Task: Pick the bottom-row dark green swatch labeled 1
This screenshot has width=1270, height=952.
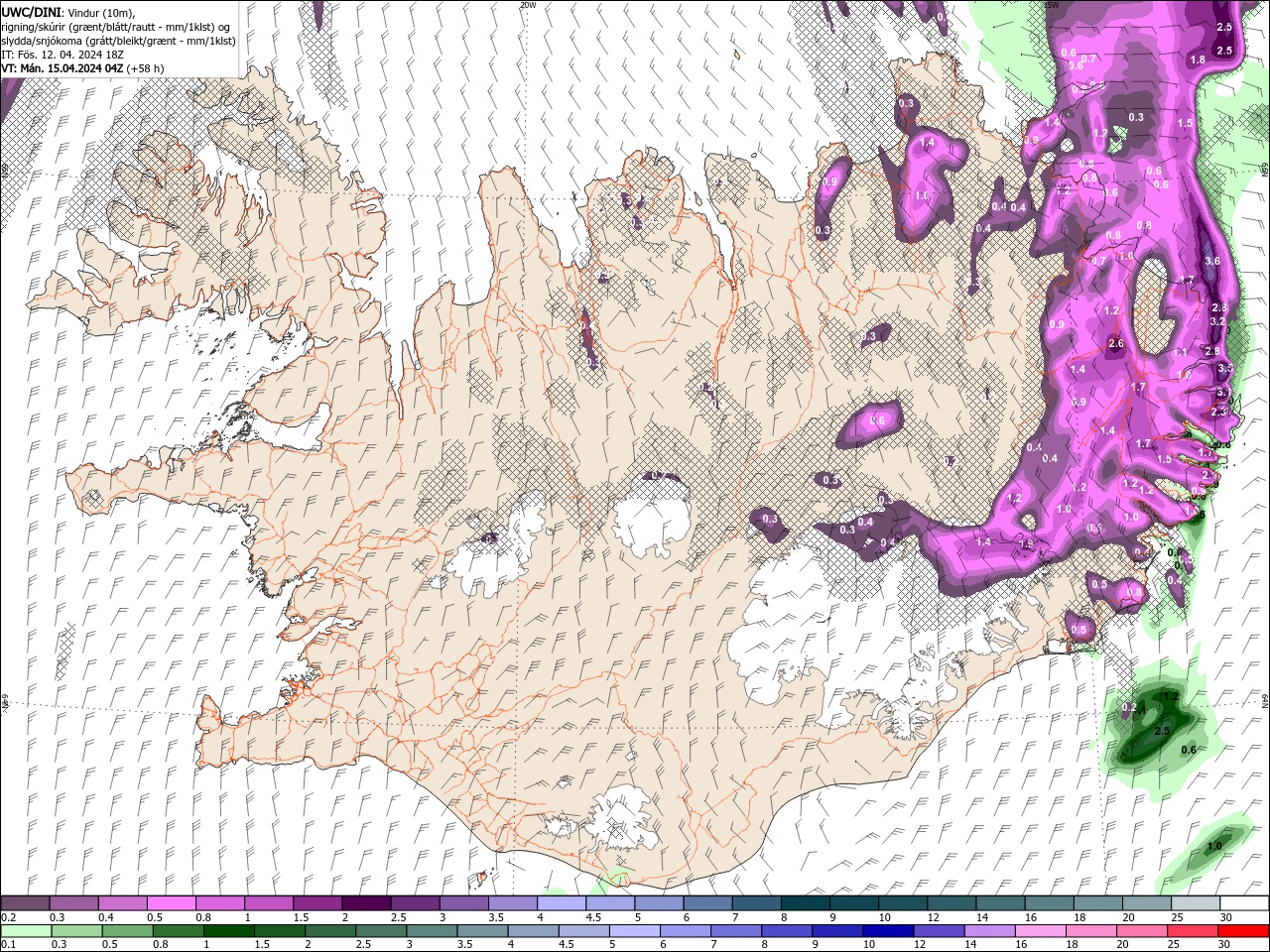Action: pos(228,931)
